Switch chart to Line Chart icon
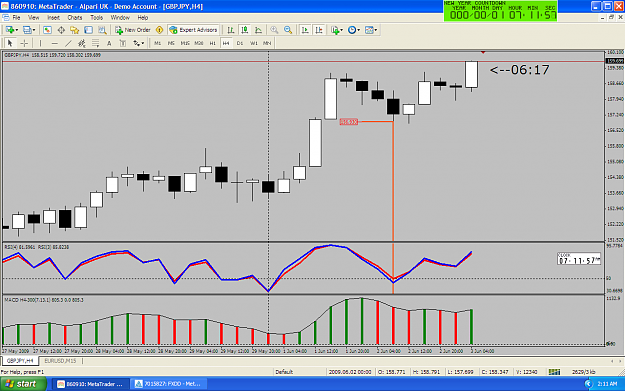The height and width of the screenshot is (391, 625). pyautogui.click(x=258, y=30)
